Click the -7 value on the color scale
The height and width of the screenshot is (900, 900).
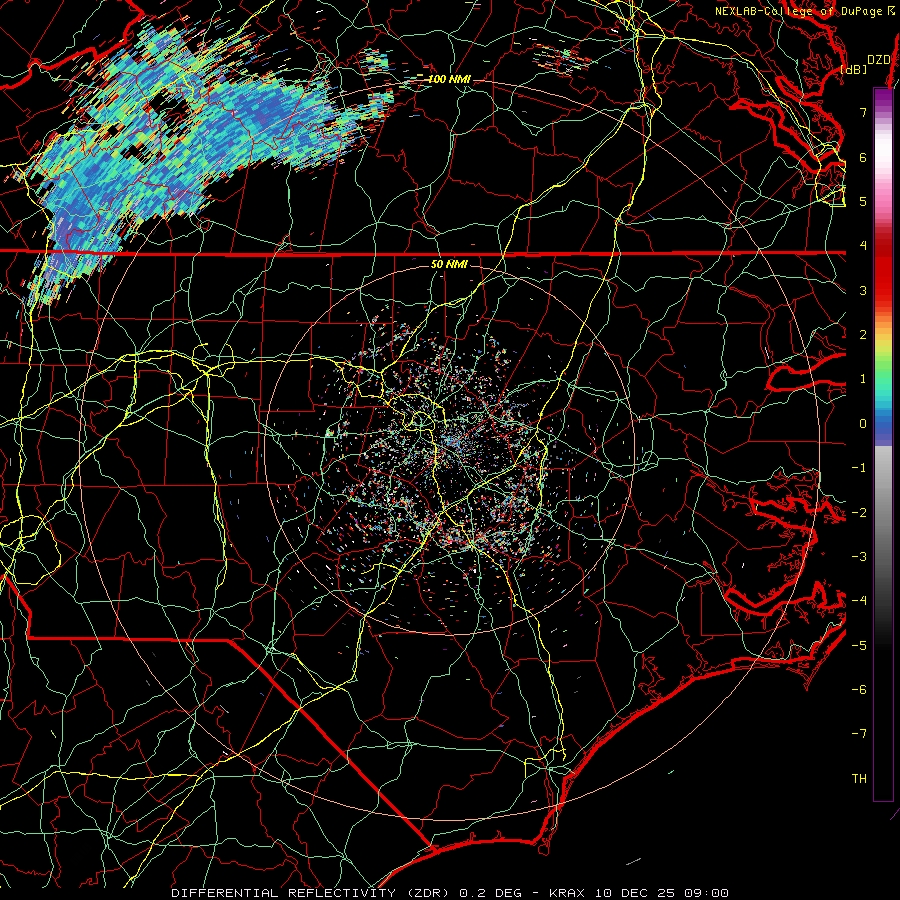click(859, 734)
